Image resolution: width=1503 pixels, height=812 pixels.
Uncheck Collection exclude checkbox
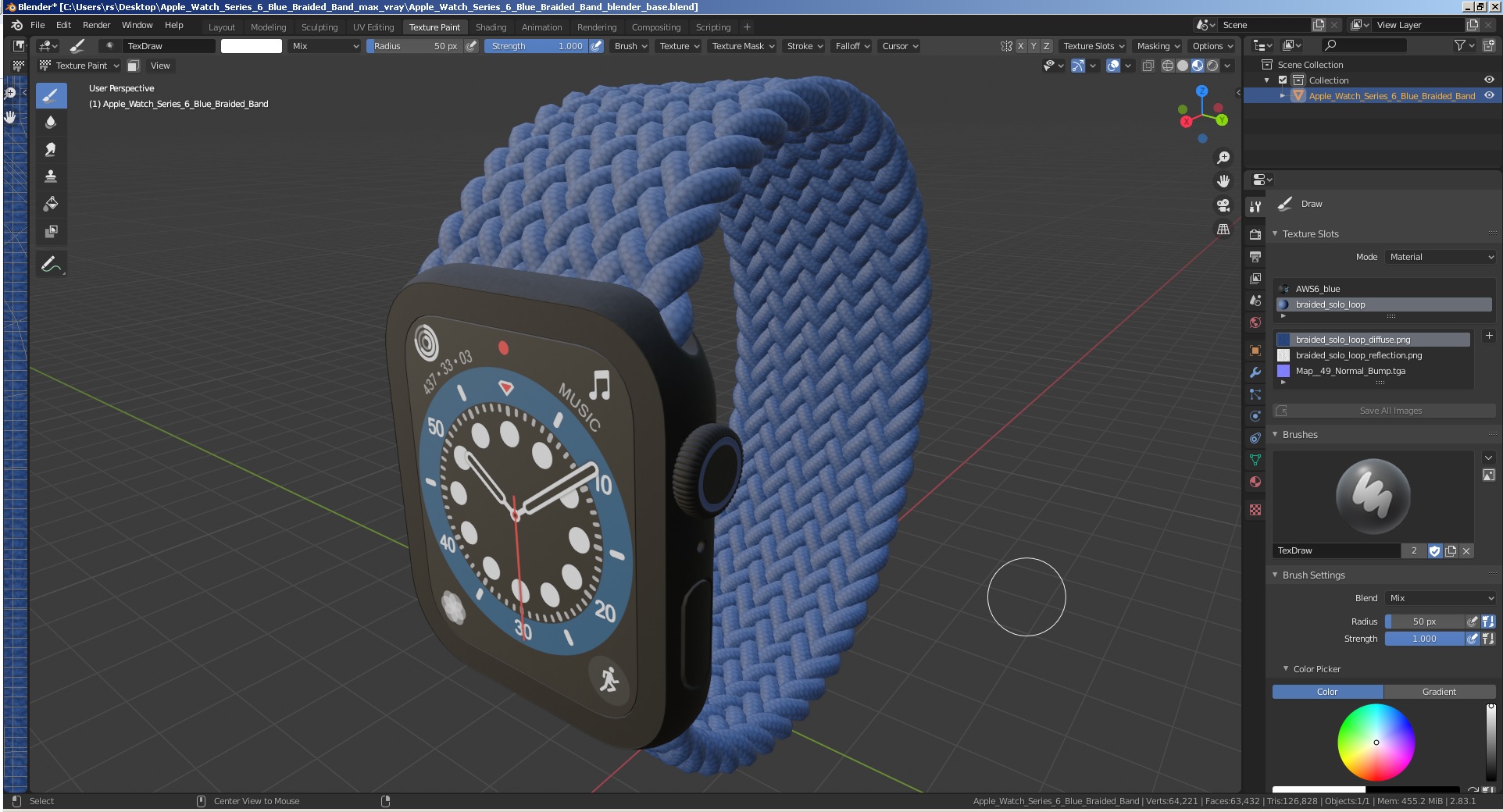point(1283,80)
